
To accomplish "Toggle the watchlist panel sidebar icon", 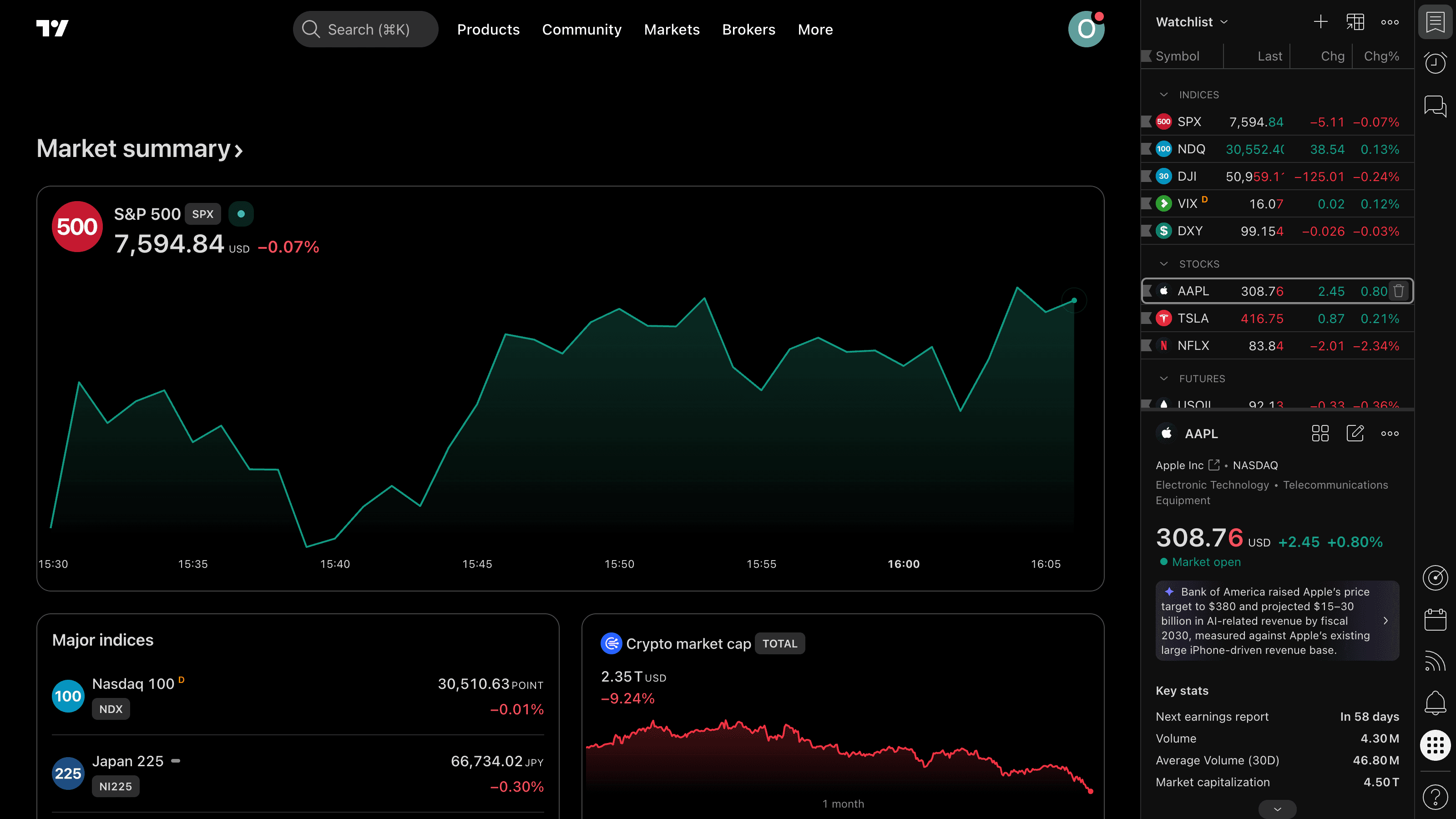I will [1435, 23].
